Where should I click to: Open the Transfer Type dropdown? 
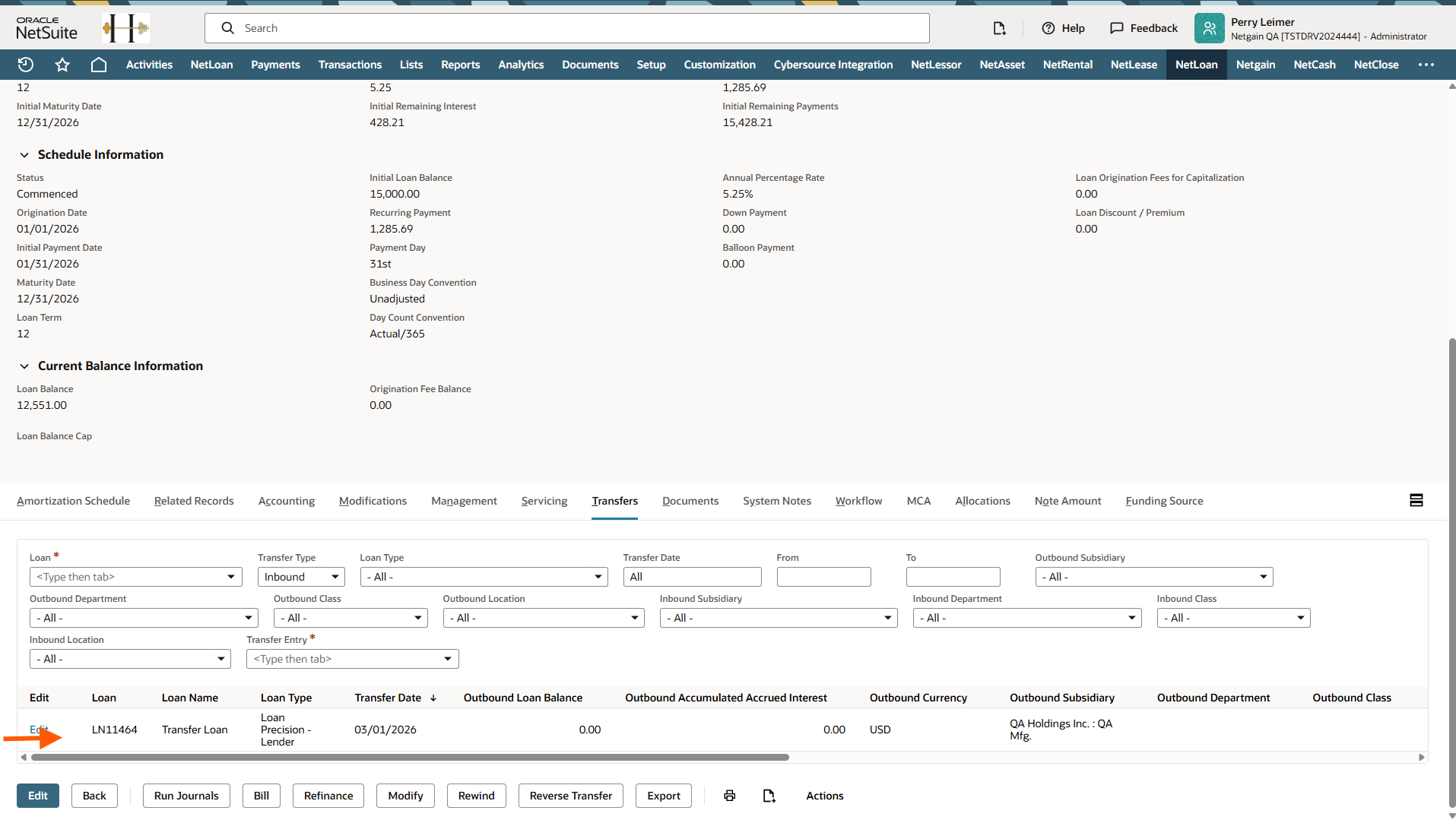(x=301, y=577)
